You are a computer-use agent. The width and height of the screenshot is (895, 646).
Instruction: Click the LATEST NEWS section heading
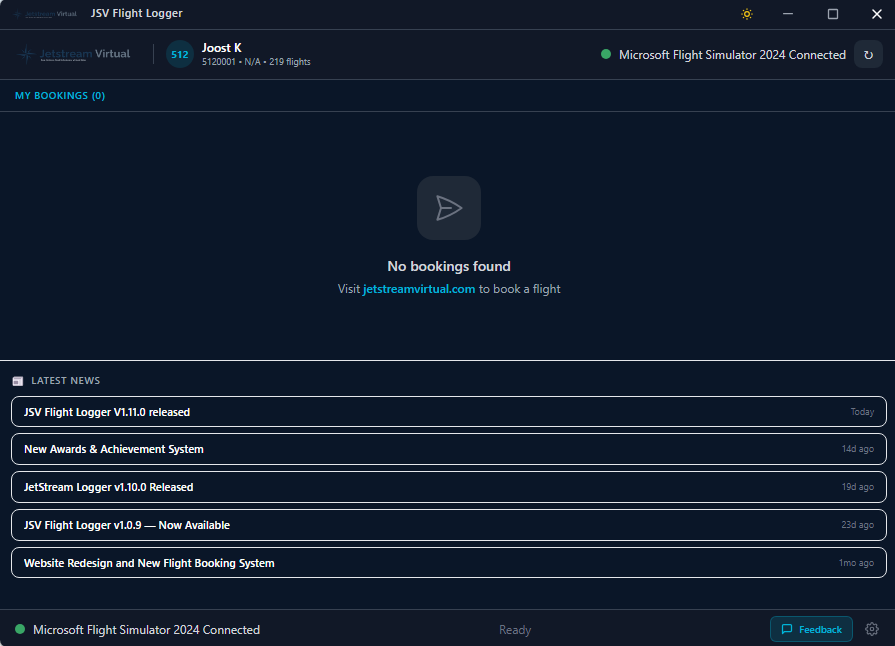click(66, 381)
